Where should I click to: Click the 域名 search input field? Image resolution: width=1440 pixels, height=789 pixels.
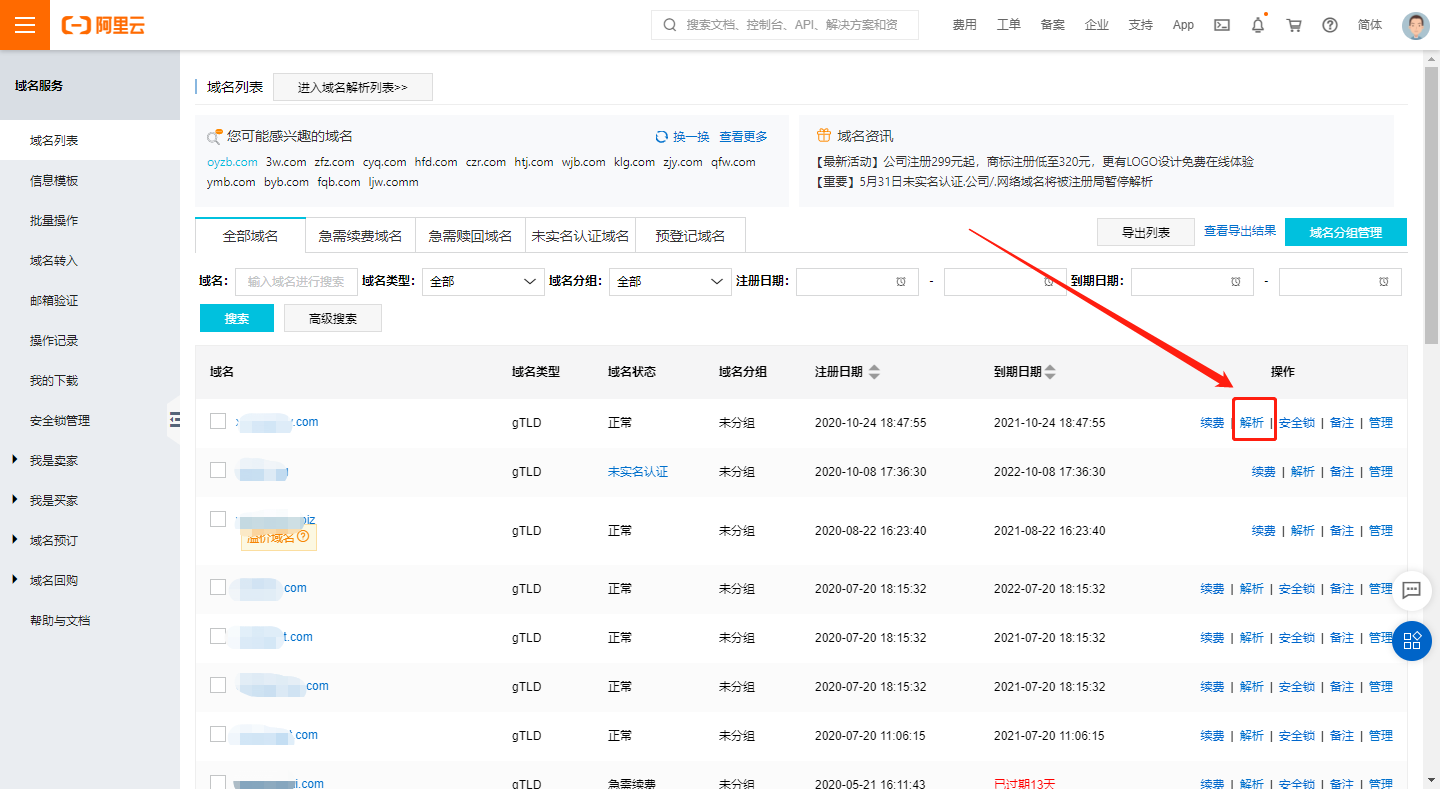tap(297, 282)
